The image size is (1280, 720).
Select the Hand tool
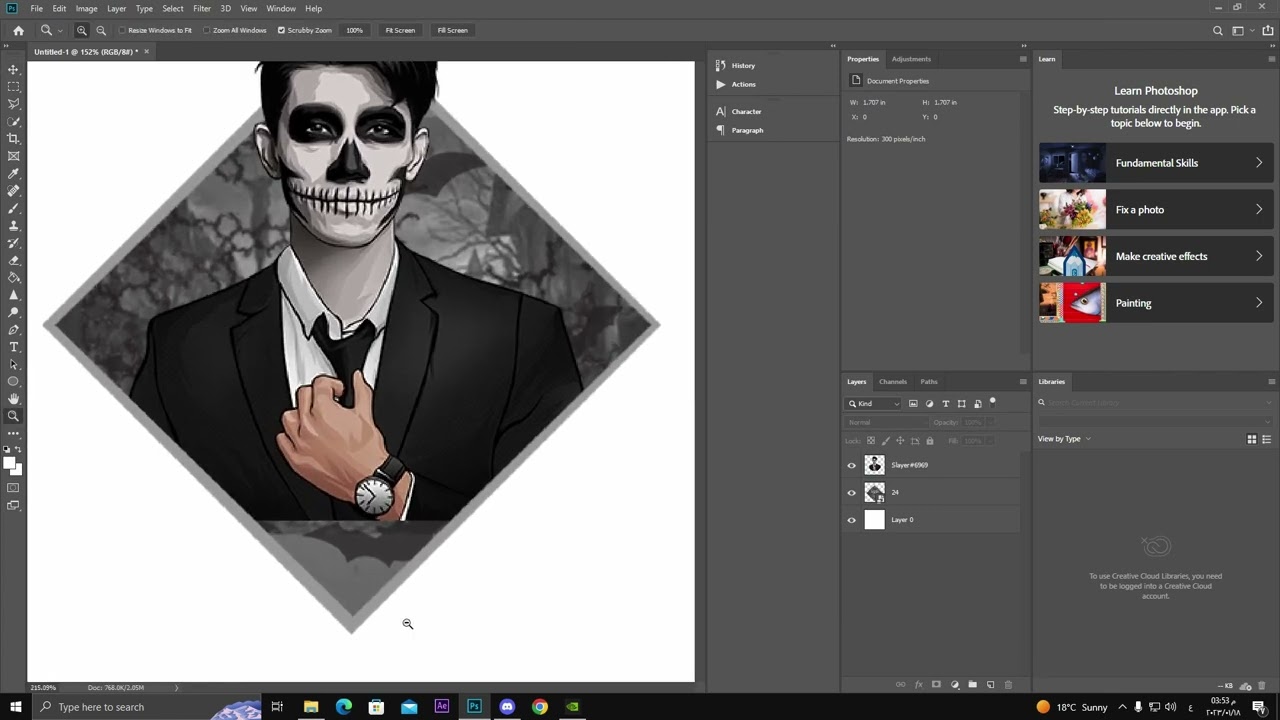[14, 399]
